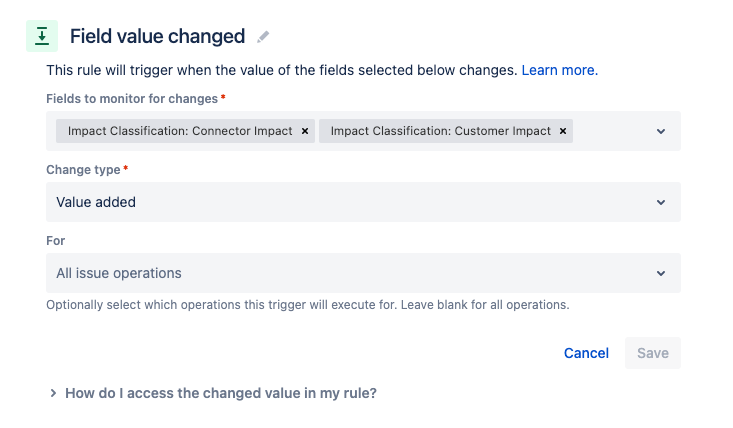733x428 pixels.
Task: Click the empty area in the fields selector
Action: (x=612, y=131)
